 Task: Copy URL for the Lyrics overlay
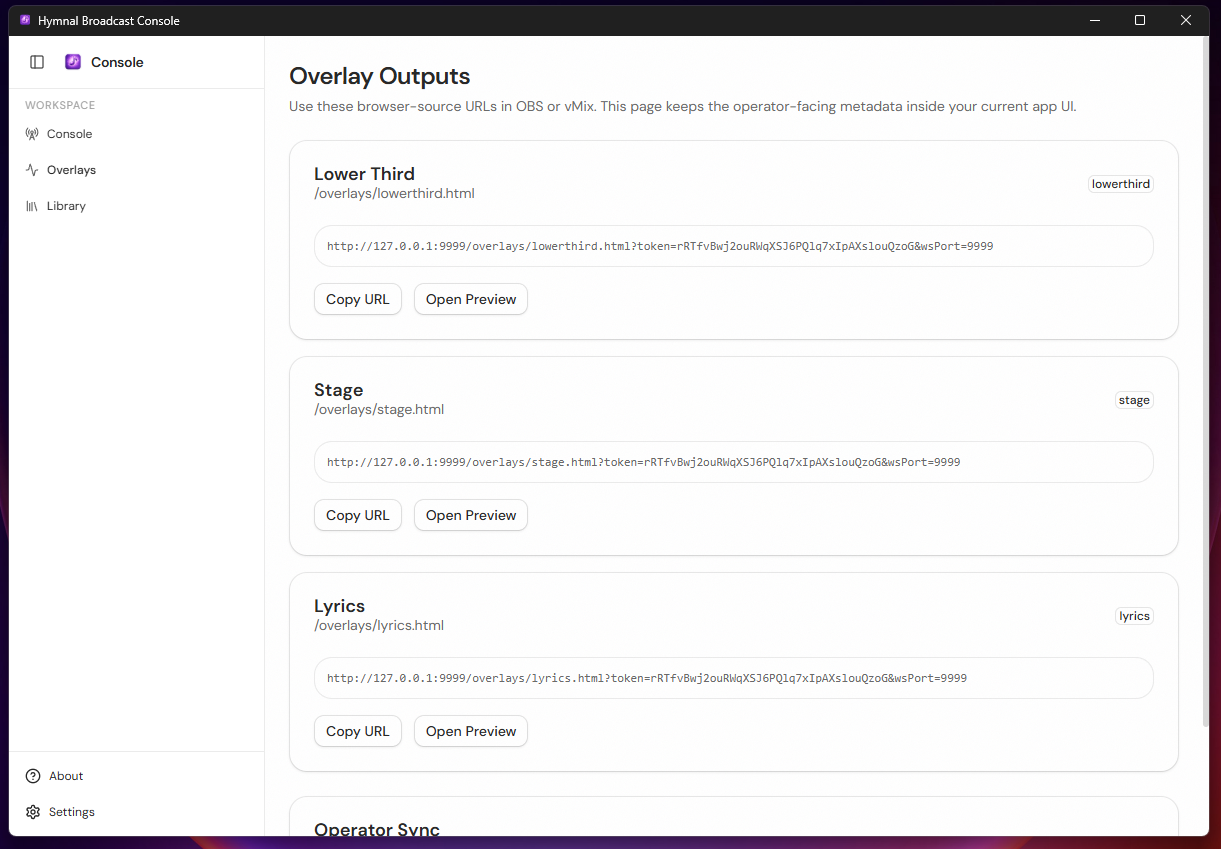358,731
